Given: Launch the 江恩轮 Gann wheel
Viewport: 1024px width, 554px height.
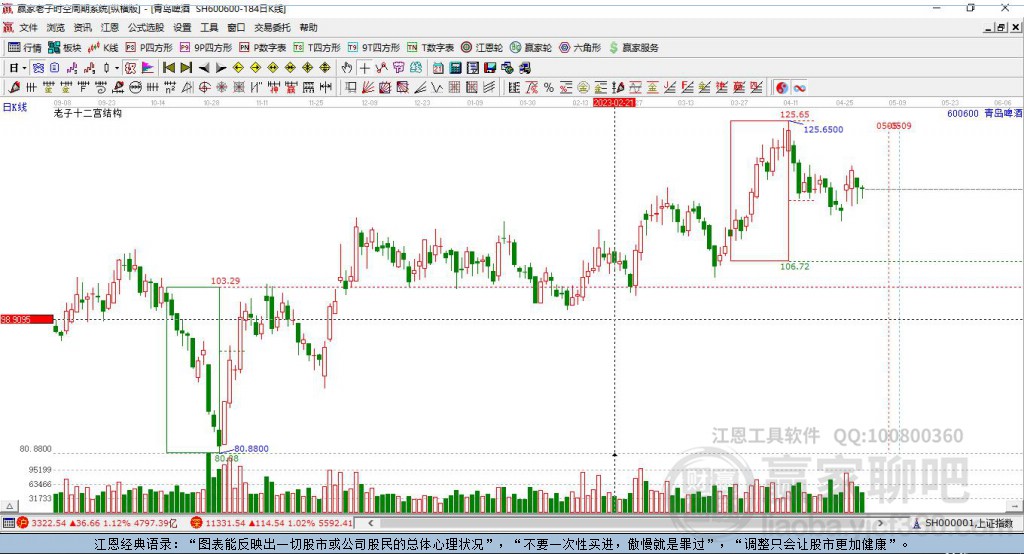Looking at the screenshot, I should (x=482, y=48).
